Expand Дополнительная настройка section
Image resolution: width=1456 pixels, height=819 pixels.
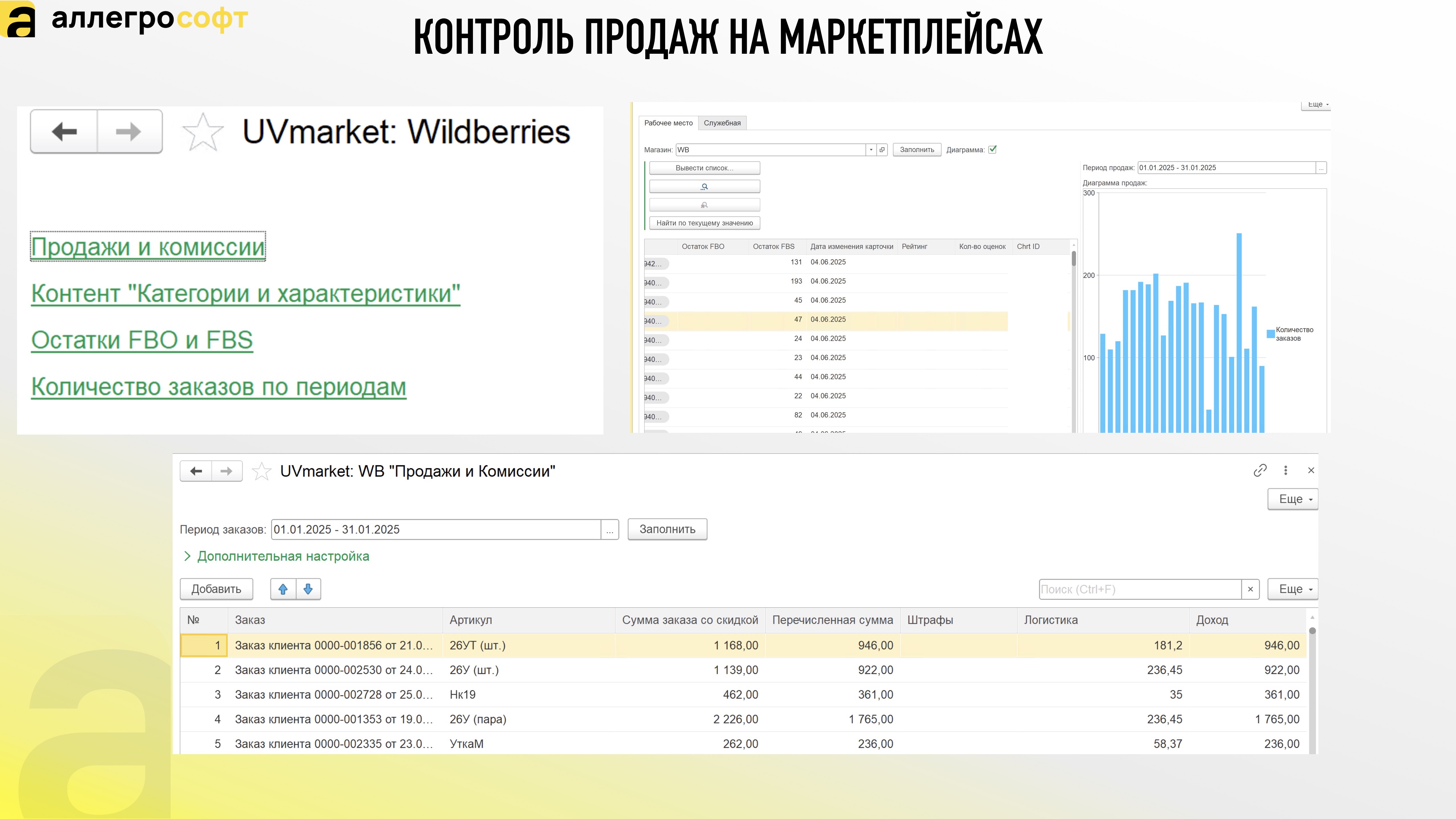click(276, 556)
